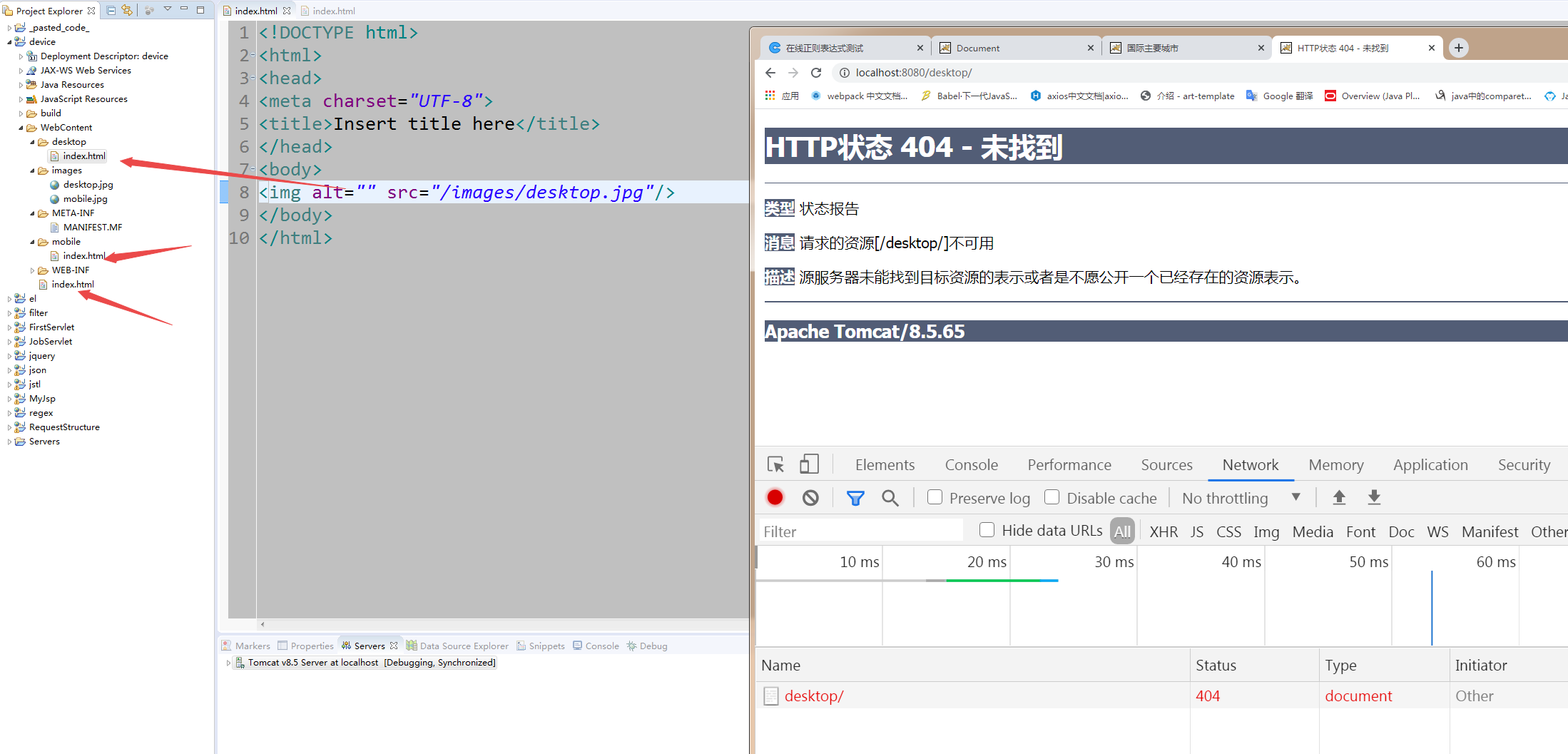1568x754 pixels.
Task: Open the network search magnifier
Action: point(890,497)
